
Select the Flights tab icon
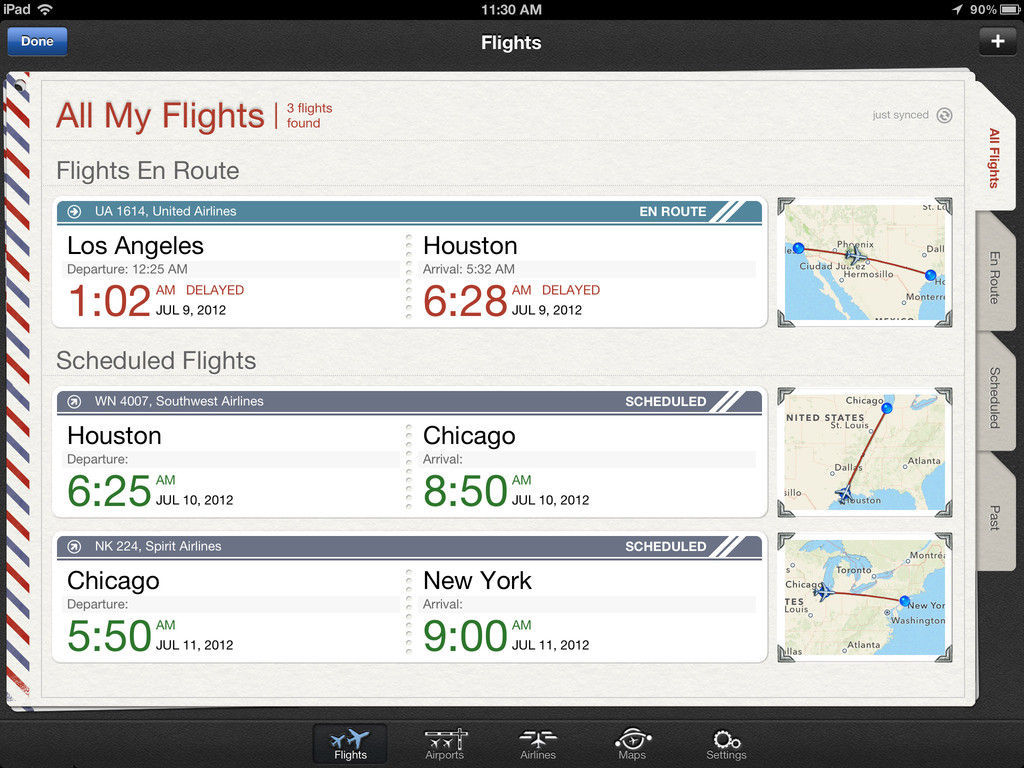(350, 744)
